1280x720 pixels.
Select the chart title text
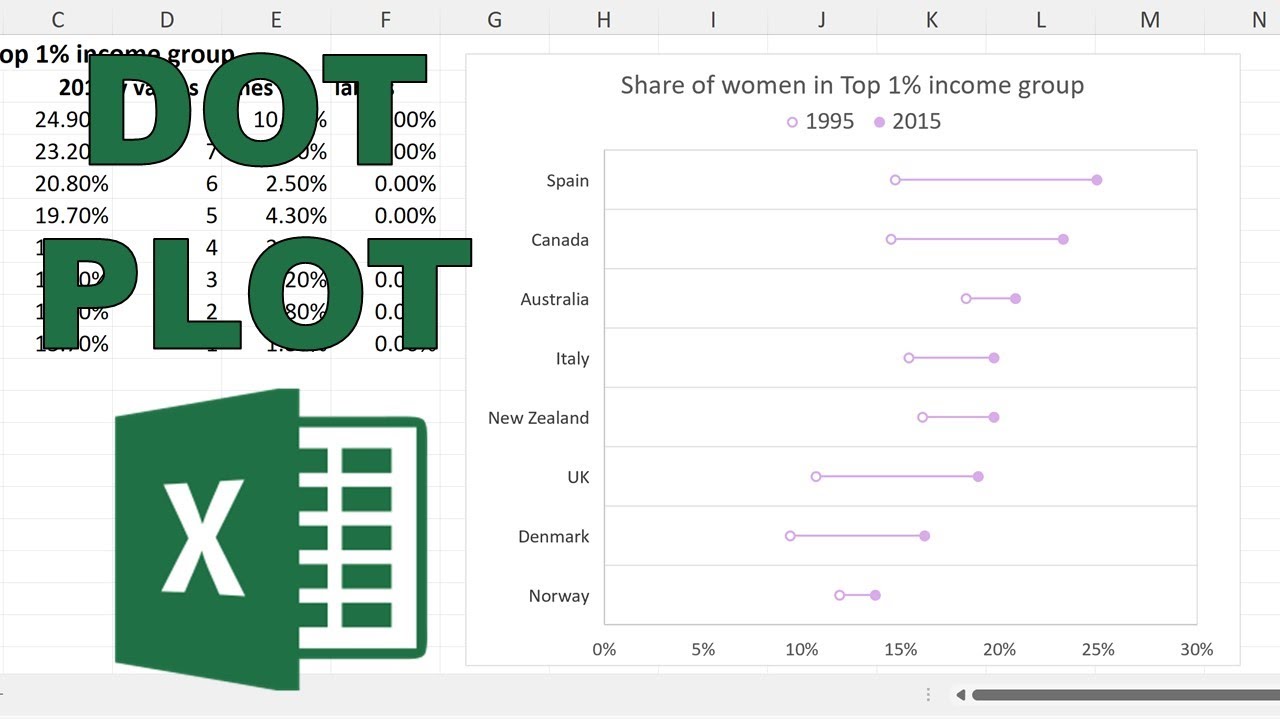click(x=852, y=85)
